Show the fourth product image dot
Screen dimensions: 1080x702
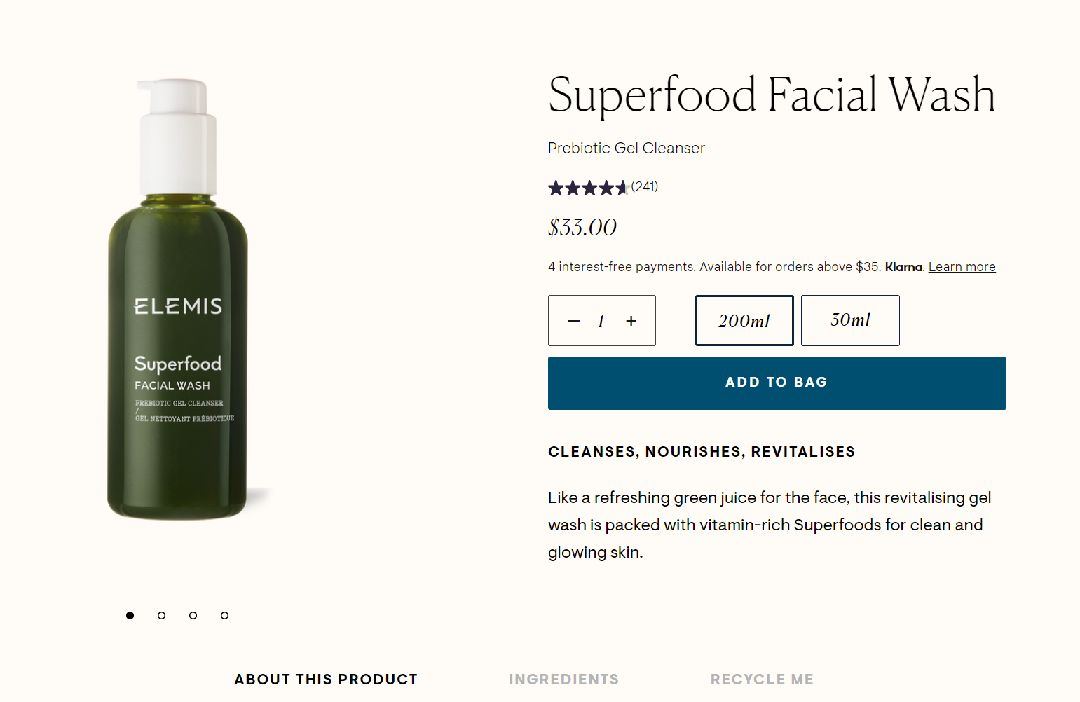(x=225, y=616)
